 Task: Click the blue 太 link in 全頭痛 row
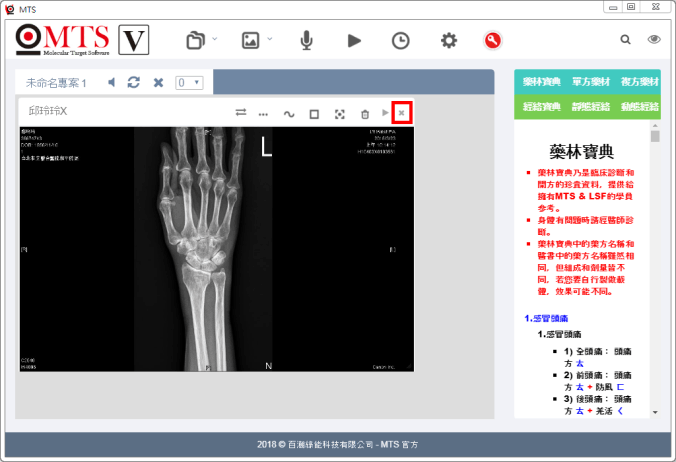[580, 364]
